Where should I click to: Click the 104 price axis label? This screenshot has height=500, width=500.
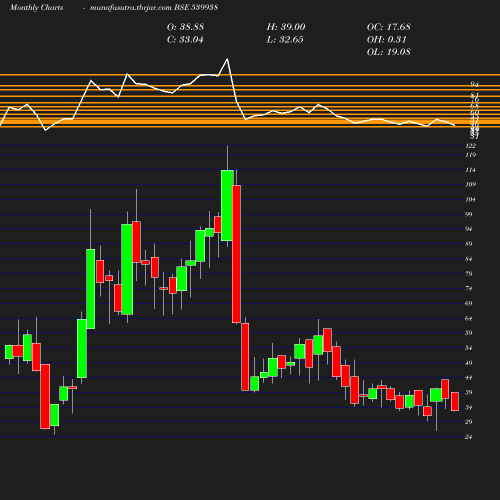[x=470, y=200]
